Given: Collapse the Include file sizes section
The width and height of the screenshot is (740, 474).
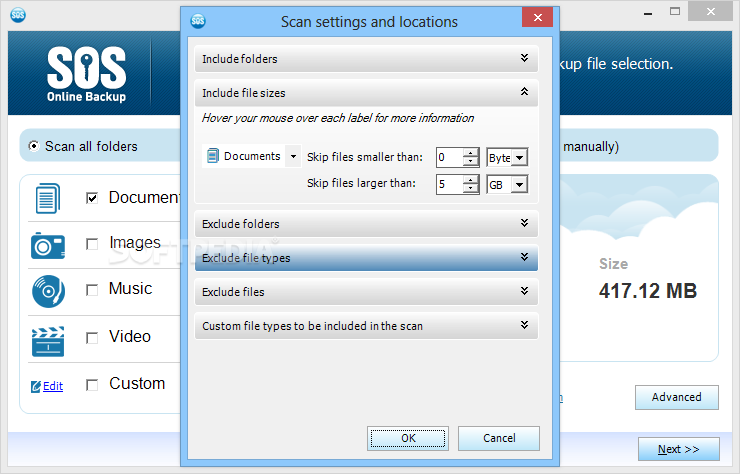Looking at the screenshot, I should (x=366, y=93).
